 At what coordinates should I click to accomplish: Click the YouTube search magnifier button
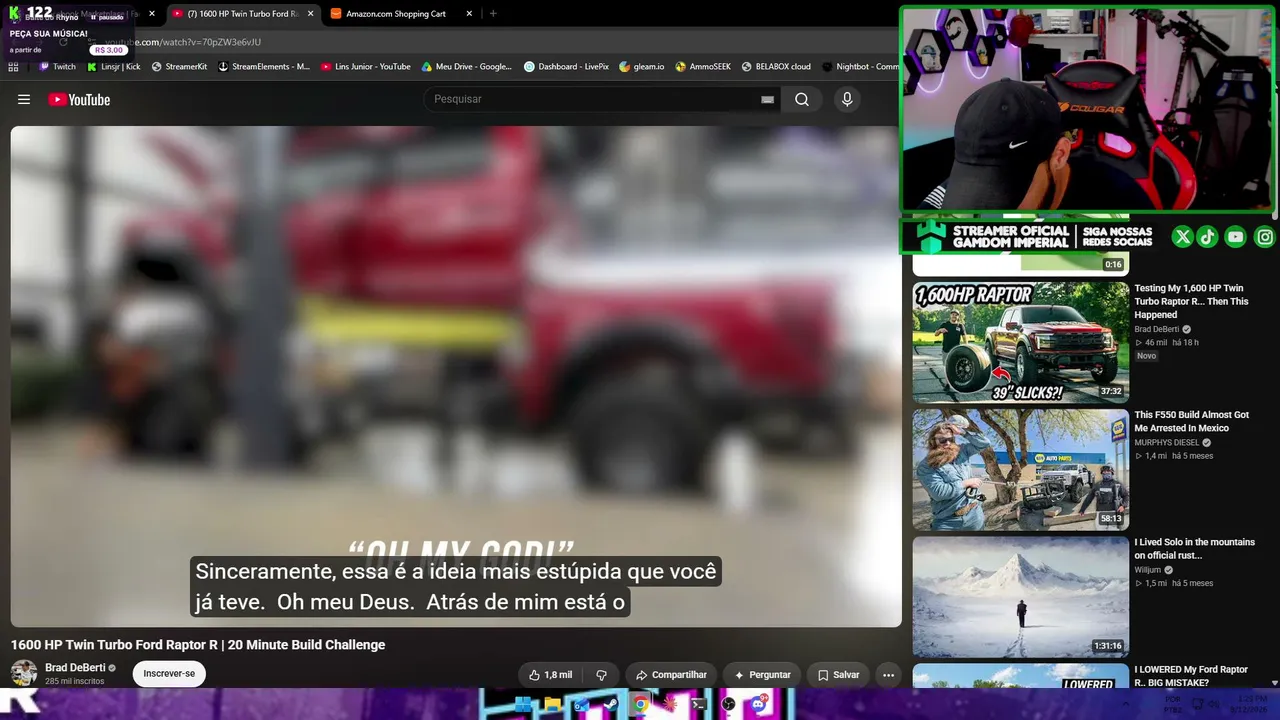click(x=802, y=99)
